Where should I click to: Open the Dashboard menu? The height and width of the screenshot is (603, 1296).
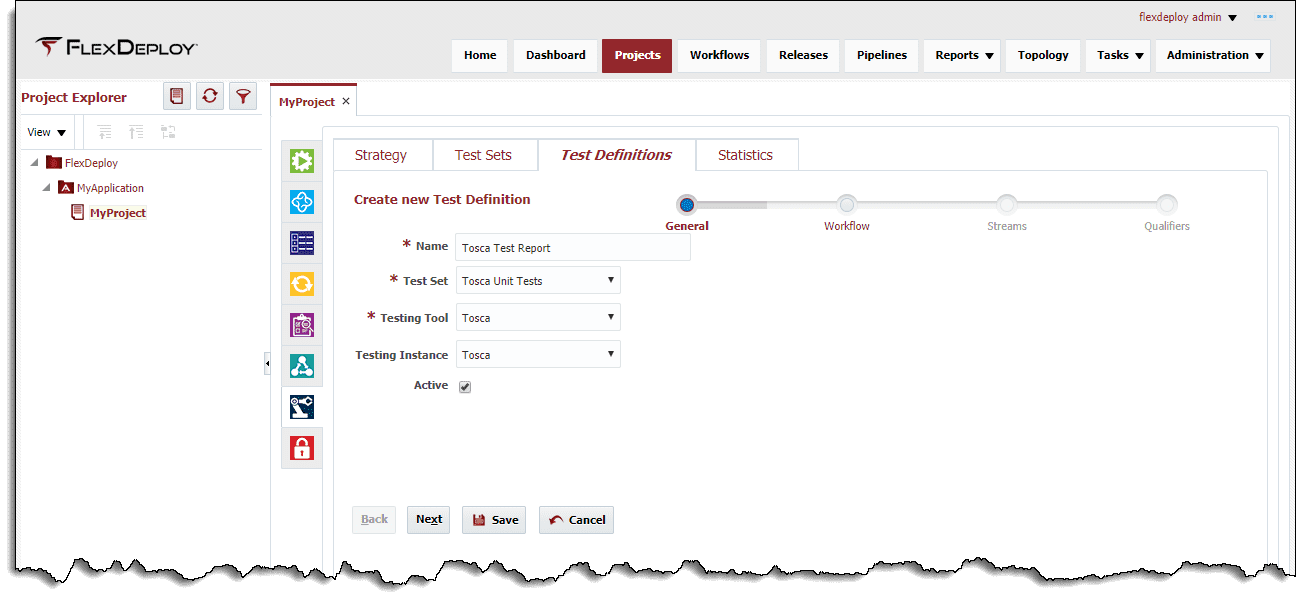(556, 55)
